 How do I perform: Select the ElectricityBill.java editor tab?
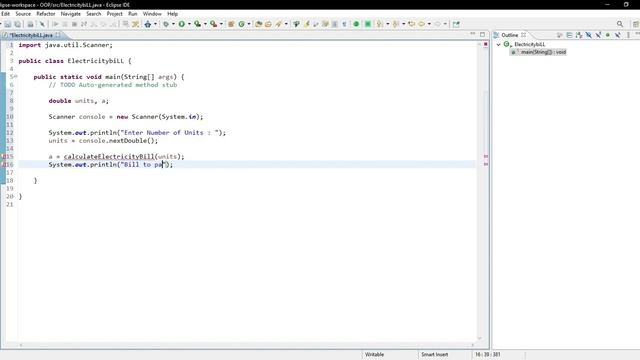click(x=31, y=35)
